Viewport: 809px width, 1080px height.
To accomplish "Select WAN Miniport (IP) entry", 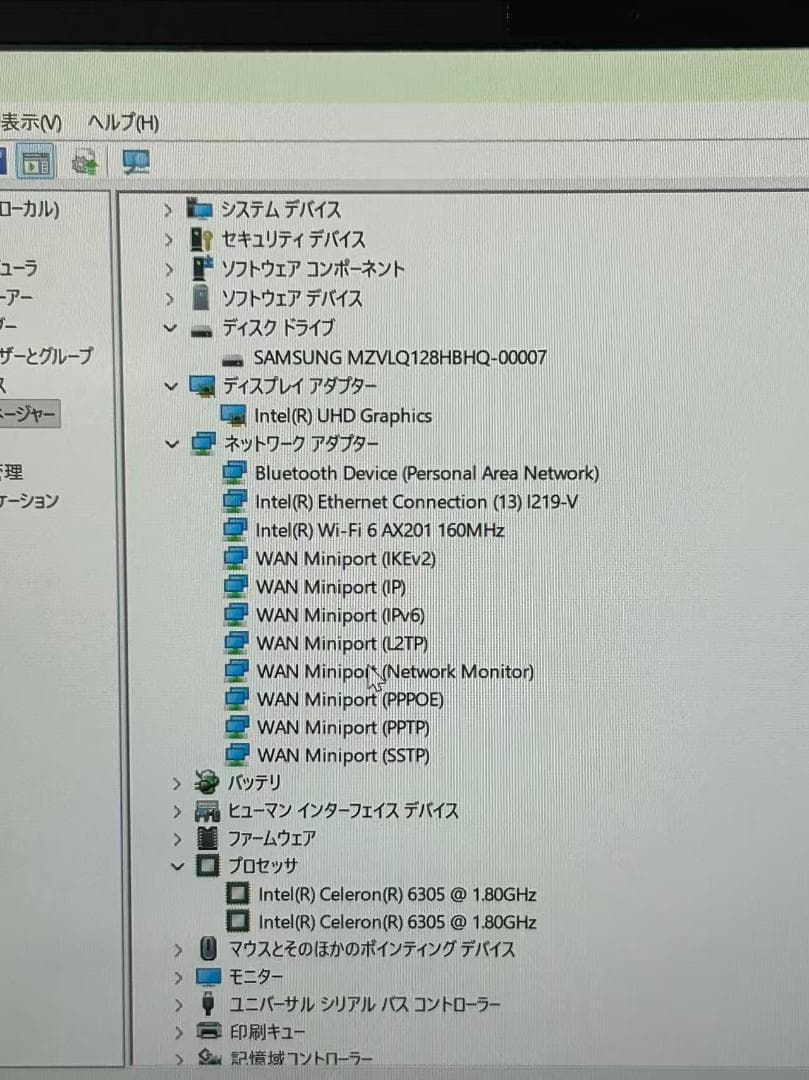I will pyautogui.click(x=331, y=587).
